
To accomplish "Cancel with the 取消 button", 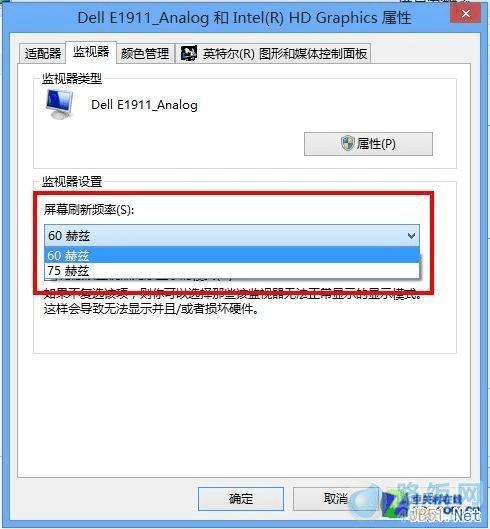I will pos(336,499).
